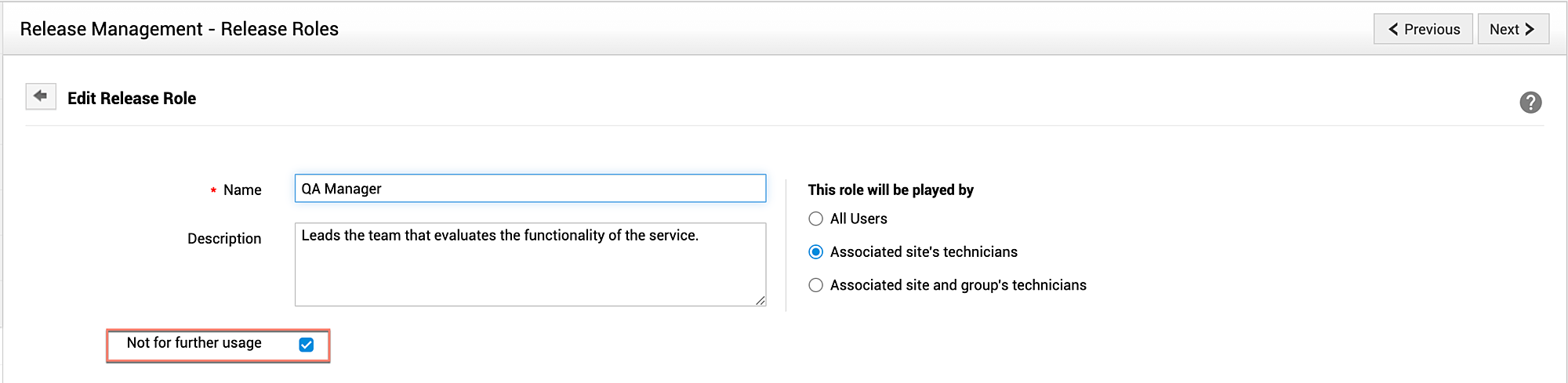This screenshot has height=383, width=1568.
Task: Uncheck the Not for further usage checkbox
Action: coord(307,345)
